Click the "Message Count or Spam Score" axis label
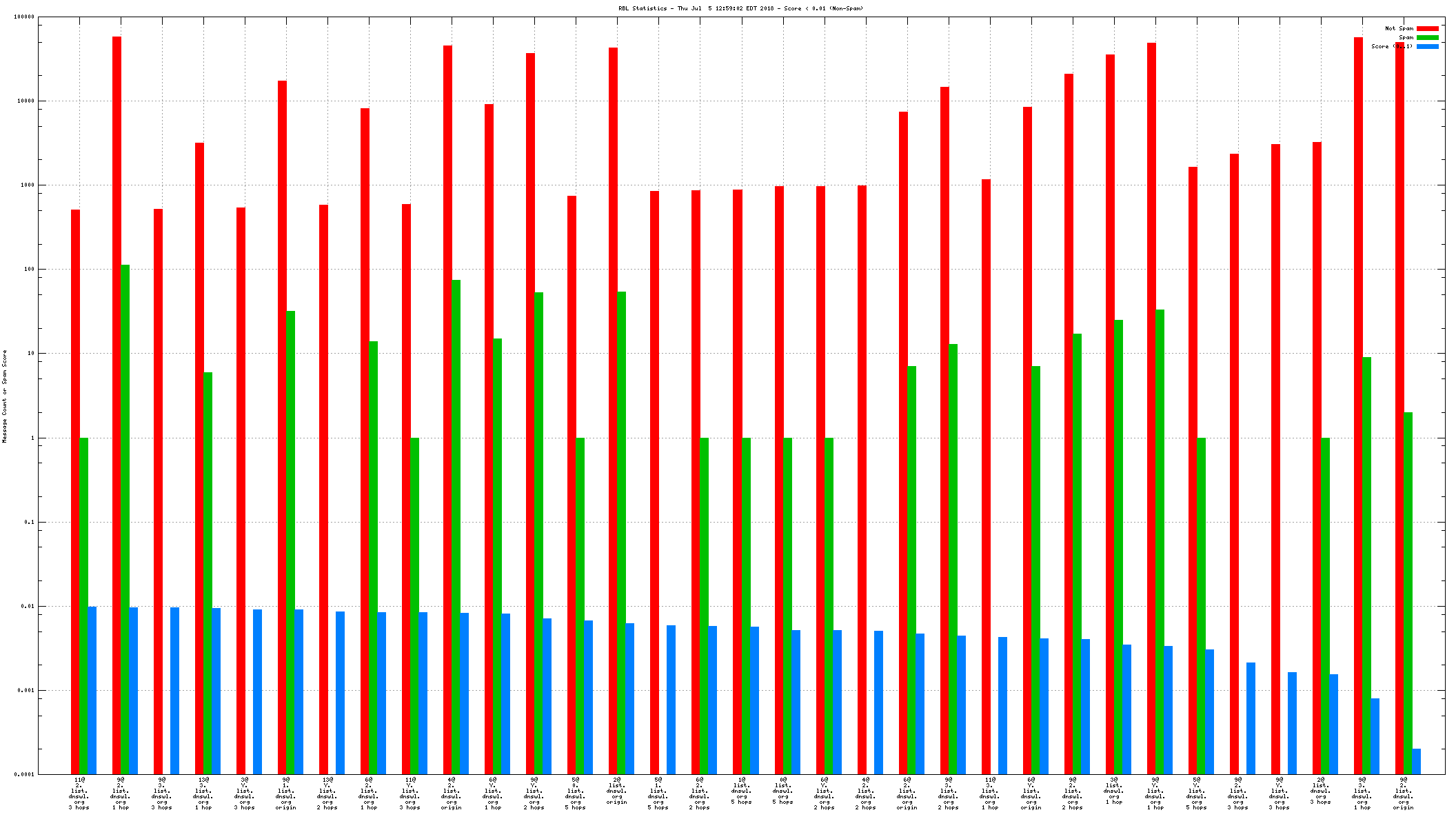 click(5, 396)
